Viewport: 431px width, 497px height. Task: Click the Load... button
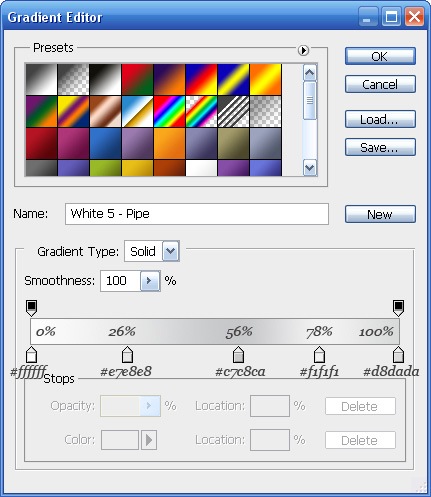(x=380, y=119)
